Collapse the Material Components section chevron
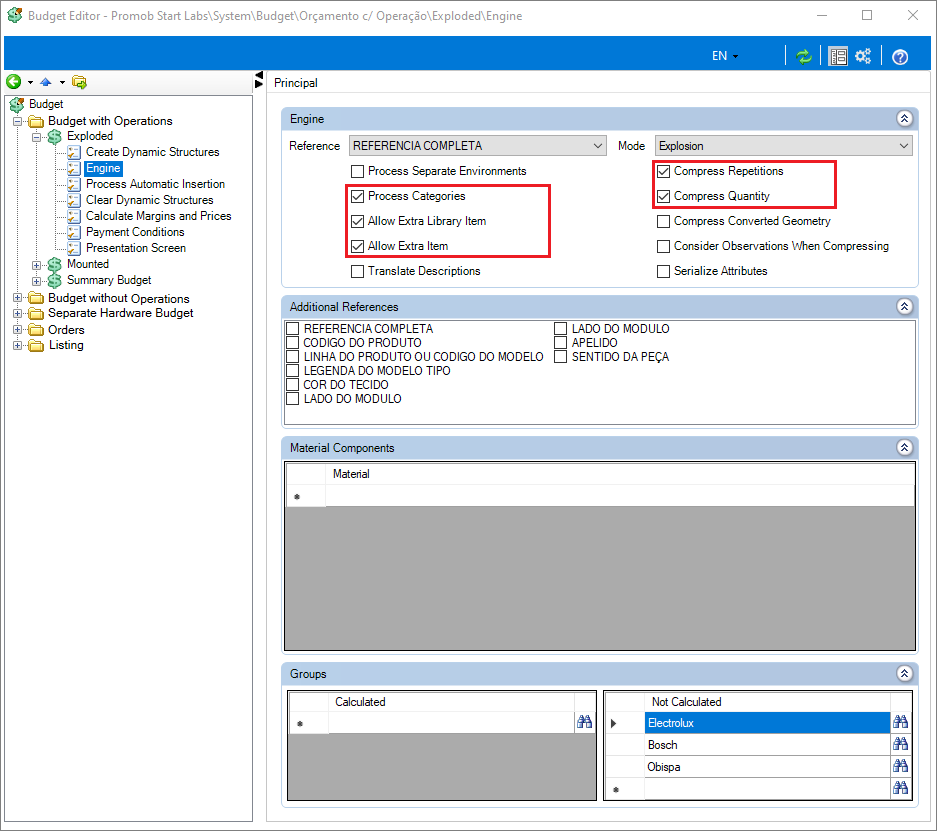 tap(904, 447)
